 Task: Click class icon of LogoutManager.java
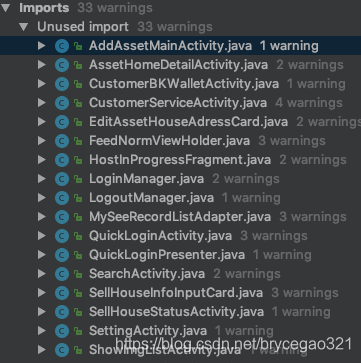click(x=62, y=198)
